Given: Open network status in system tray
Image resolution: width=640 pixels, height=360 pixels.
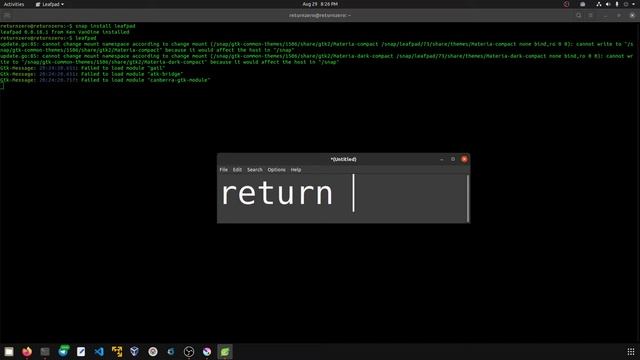Looking at the screenshot, I should pos(599,4).
